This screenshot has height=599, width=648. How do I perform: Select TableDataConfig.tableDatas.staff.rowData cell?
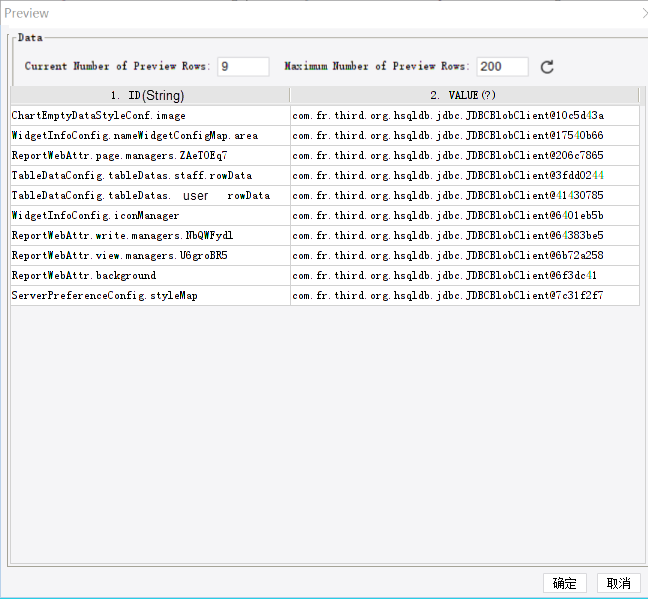tap(150, 176)
